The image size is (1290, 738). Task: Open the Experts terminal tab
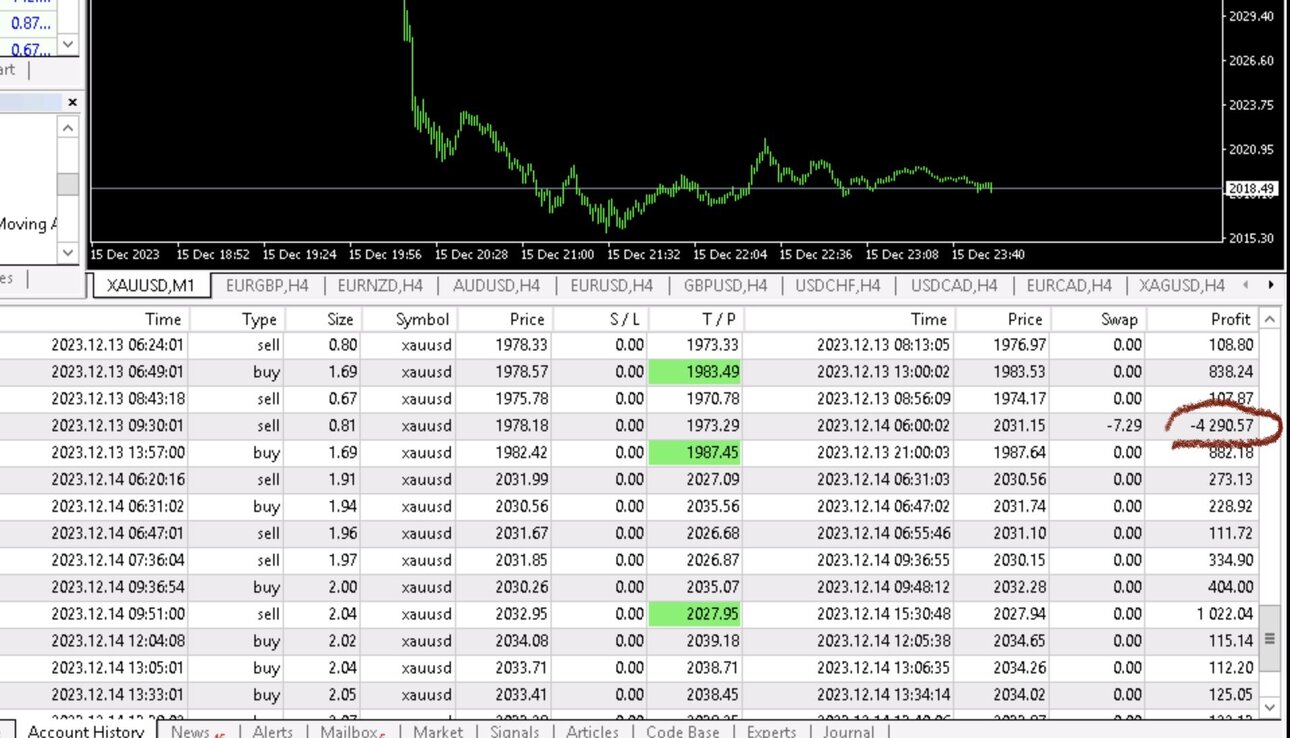pyautogui.click(x=771, y=730)
